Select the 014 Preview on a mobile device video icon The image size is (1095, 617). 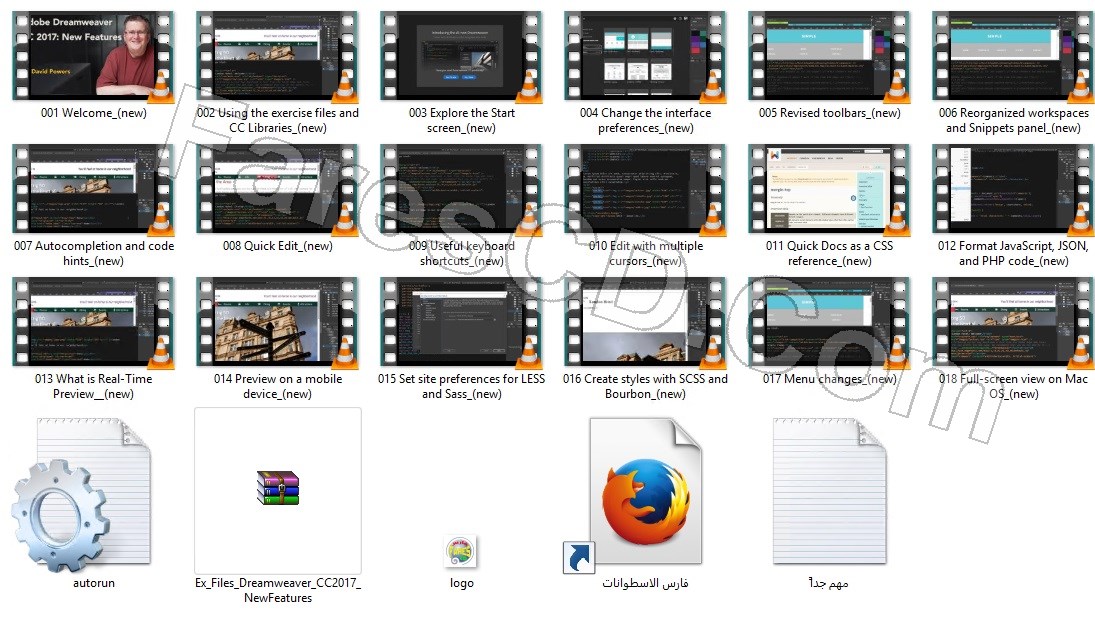point(277,322)
